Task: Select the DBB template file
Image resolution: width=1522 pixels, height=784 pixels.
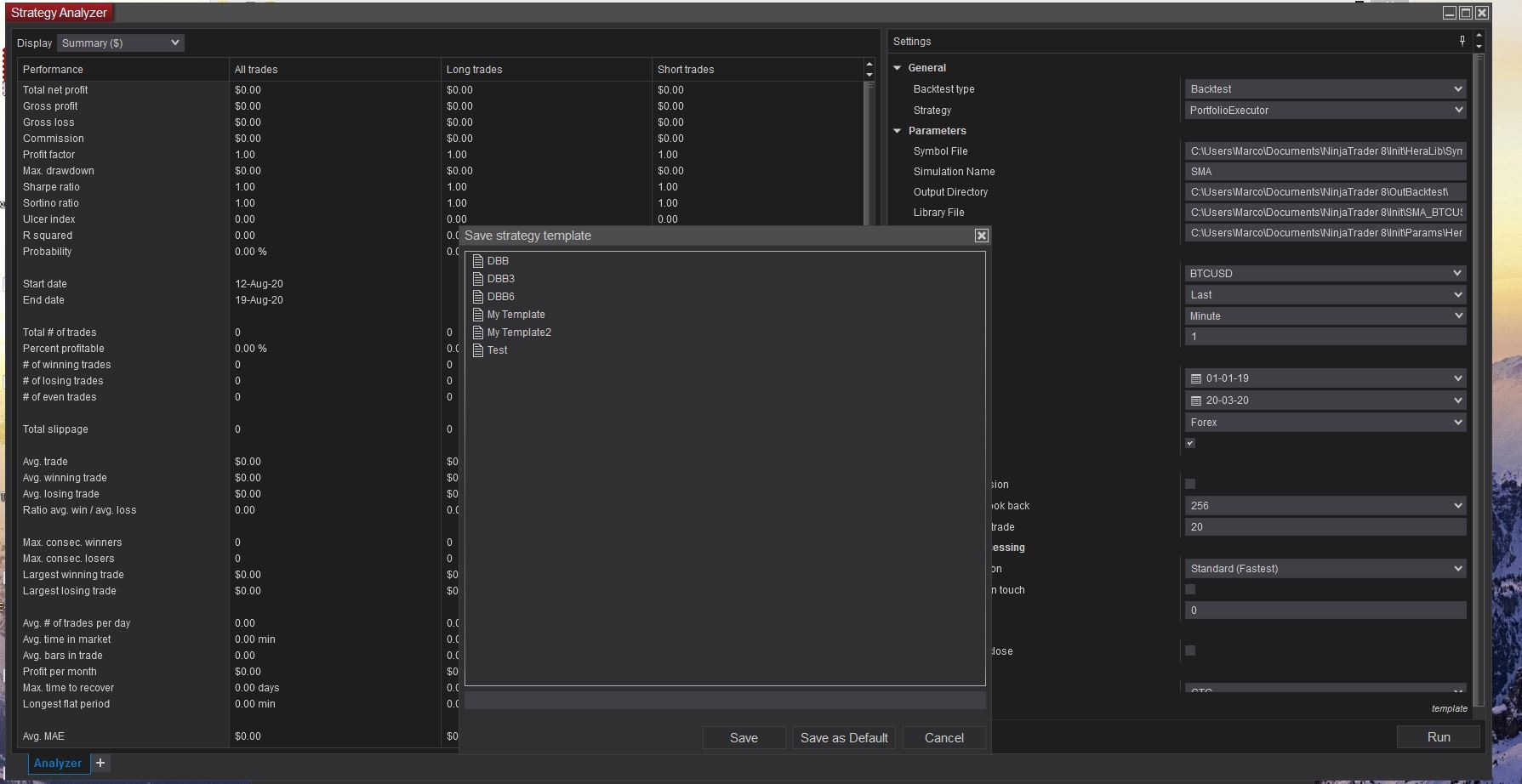Action: pyautogui.click(x=491, y=261)
